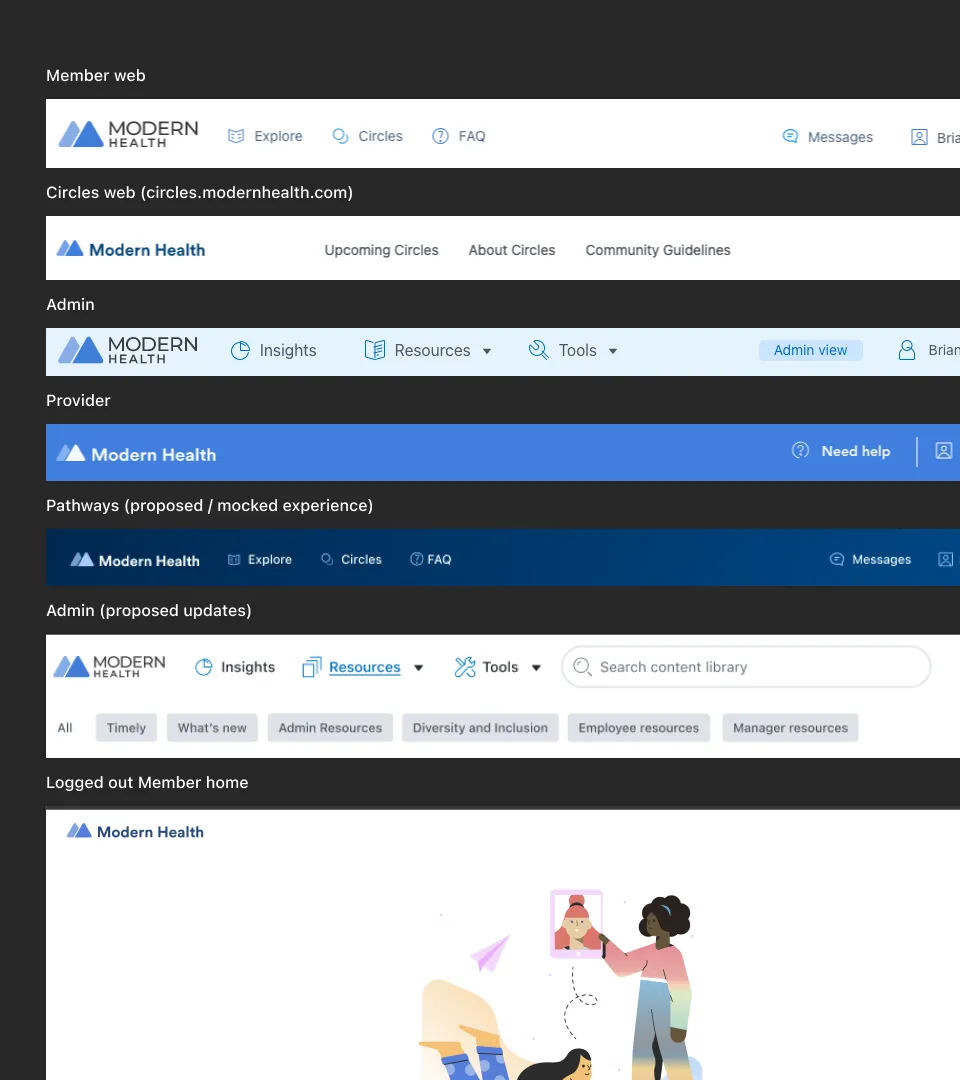960x1080 pixels.
Task: Click the Need help question icon in Provider bar
Action: click(800, 450)
